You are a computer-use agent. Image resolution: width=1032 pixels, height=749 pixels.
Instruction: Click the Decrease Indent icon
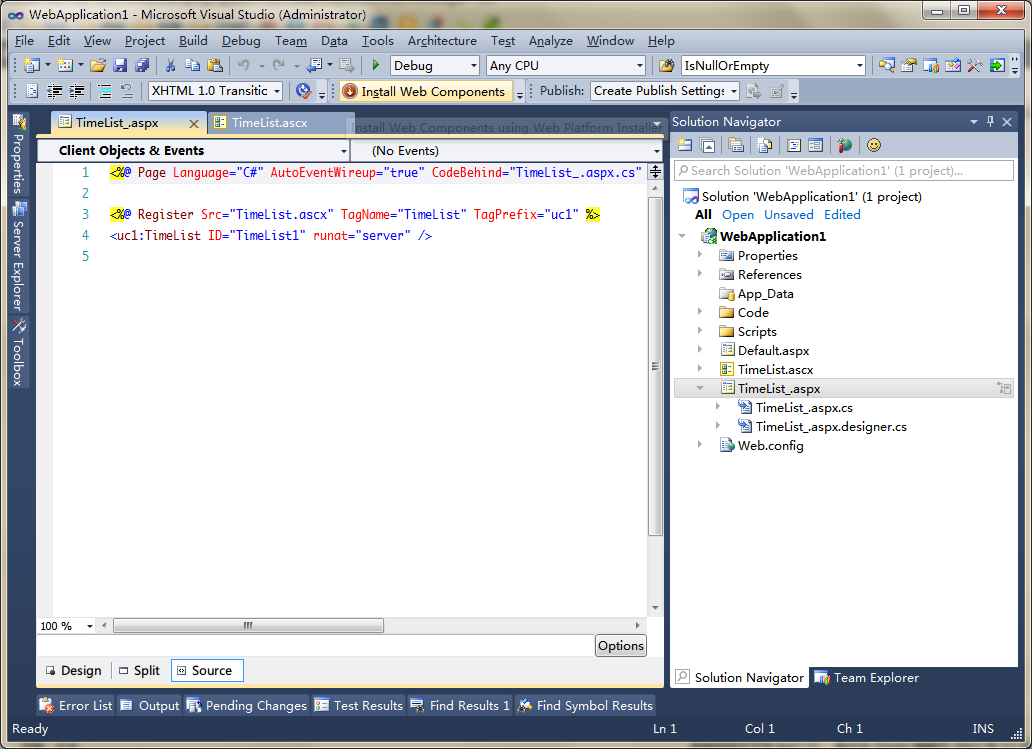tap(55, 91)
